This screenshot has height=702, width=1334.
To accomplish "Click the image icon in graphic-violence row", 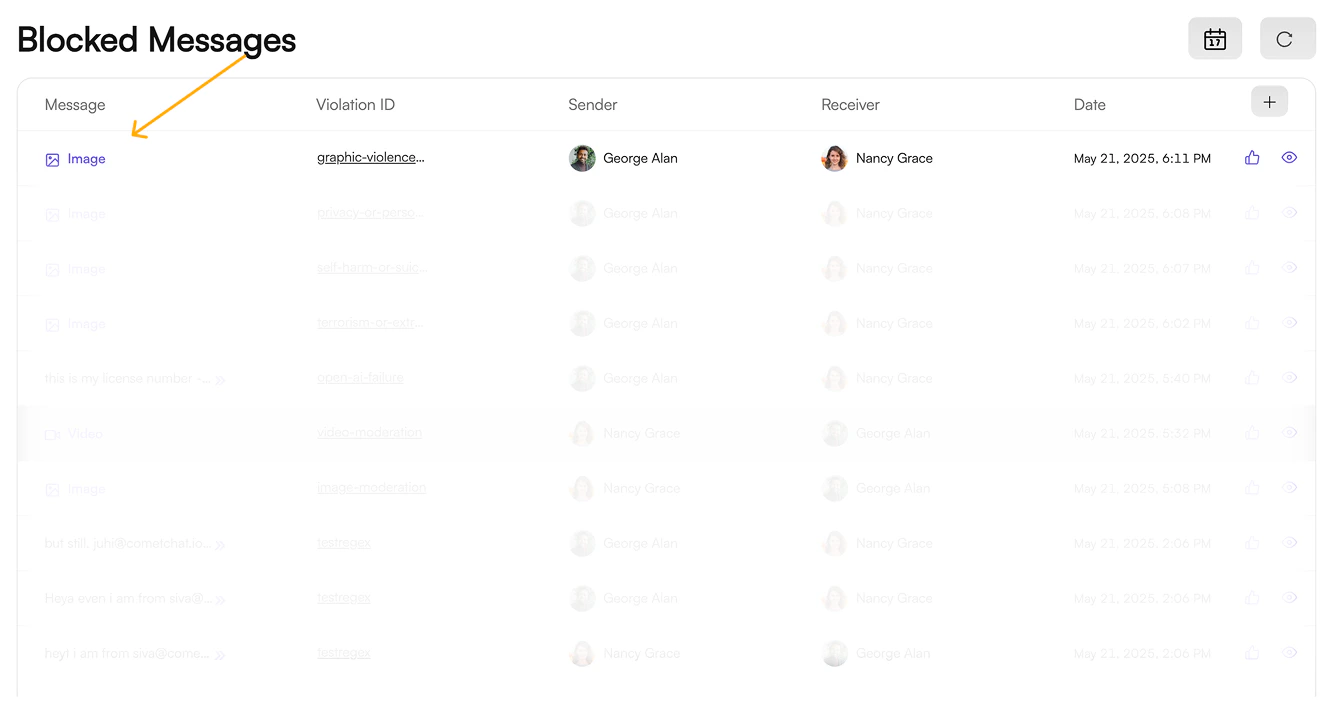I will click(53, 160).
